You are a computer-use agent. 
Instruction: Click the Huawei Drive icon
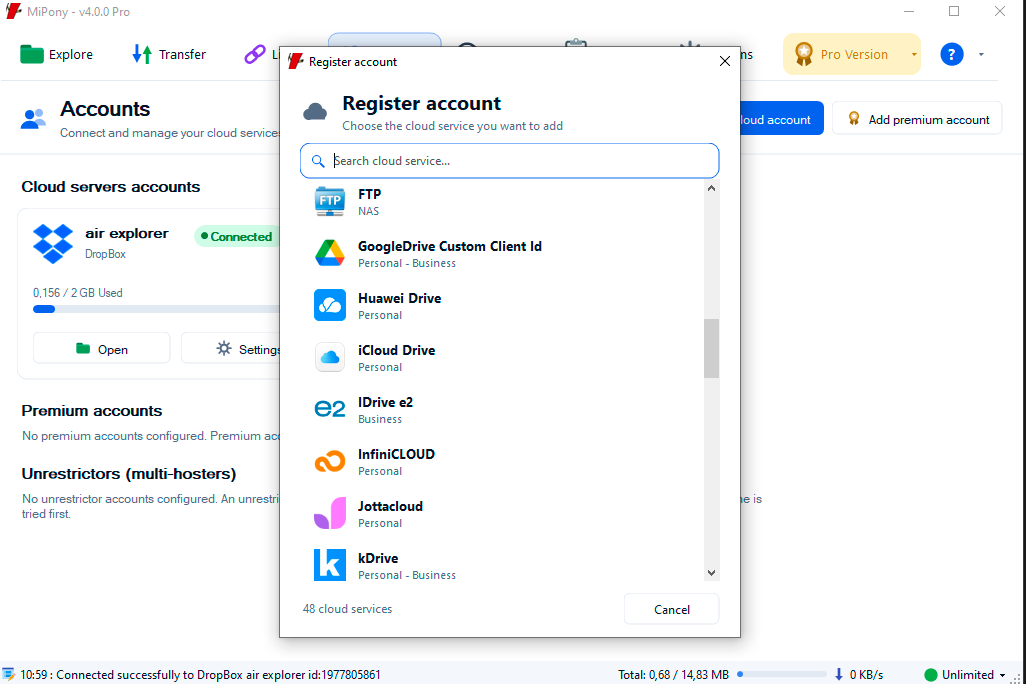point(330,305)
